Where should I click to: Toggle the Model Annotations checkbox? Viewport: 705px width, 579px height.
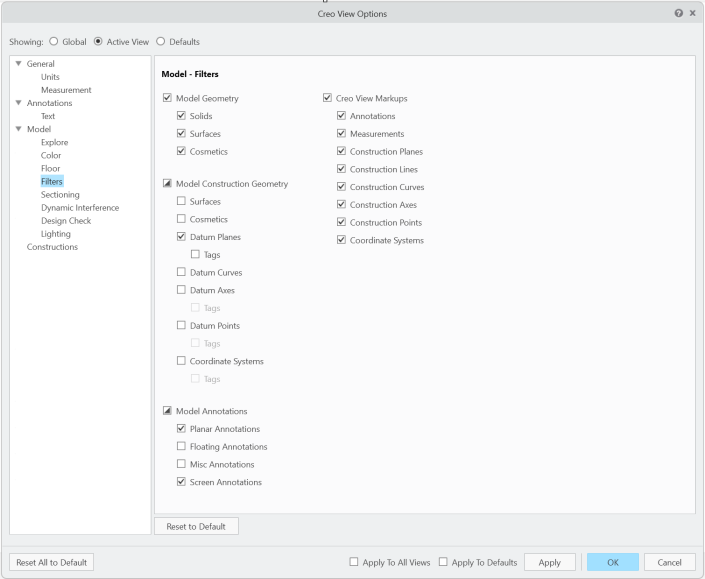pyautogui.click(x=167, y=410)
